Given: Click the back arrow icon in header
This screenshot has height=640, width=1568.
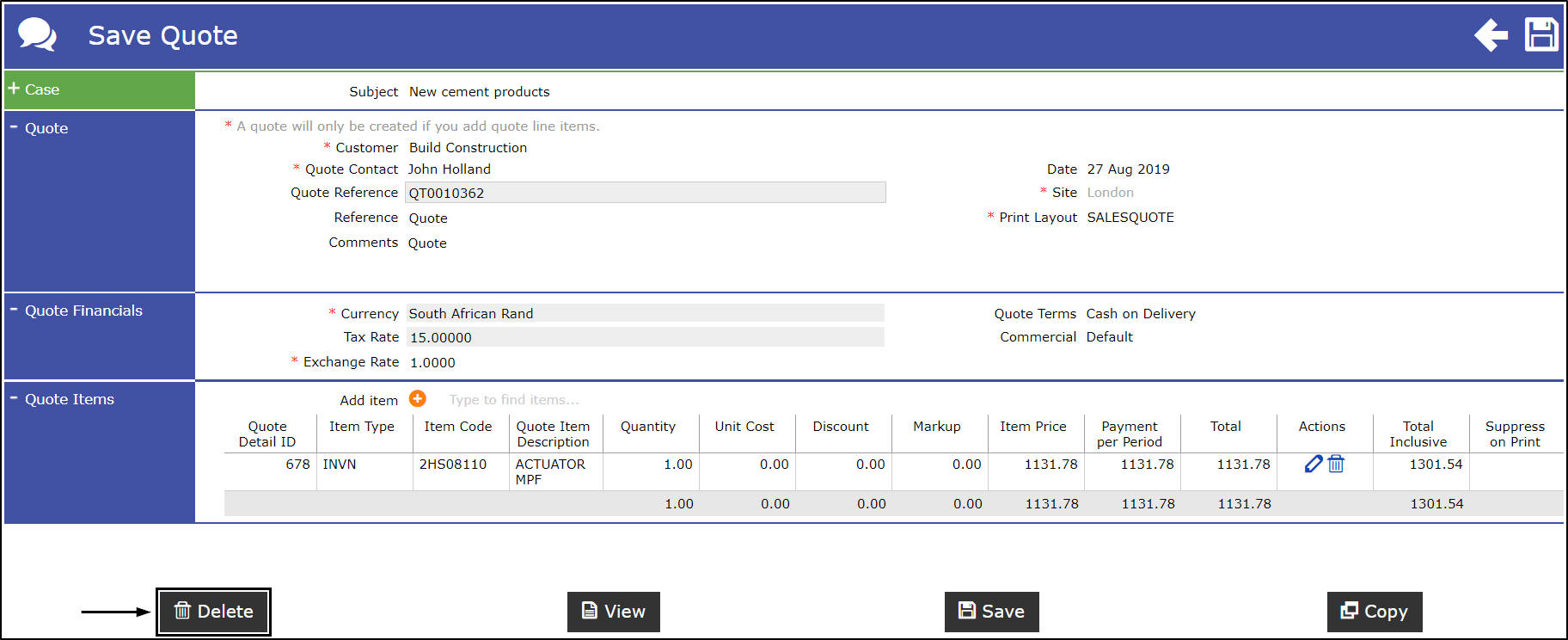Looking at the screenshot, I should tap(1491, 35).
